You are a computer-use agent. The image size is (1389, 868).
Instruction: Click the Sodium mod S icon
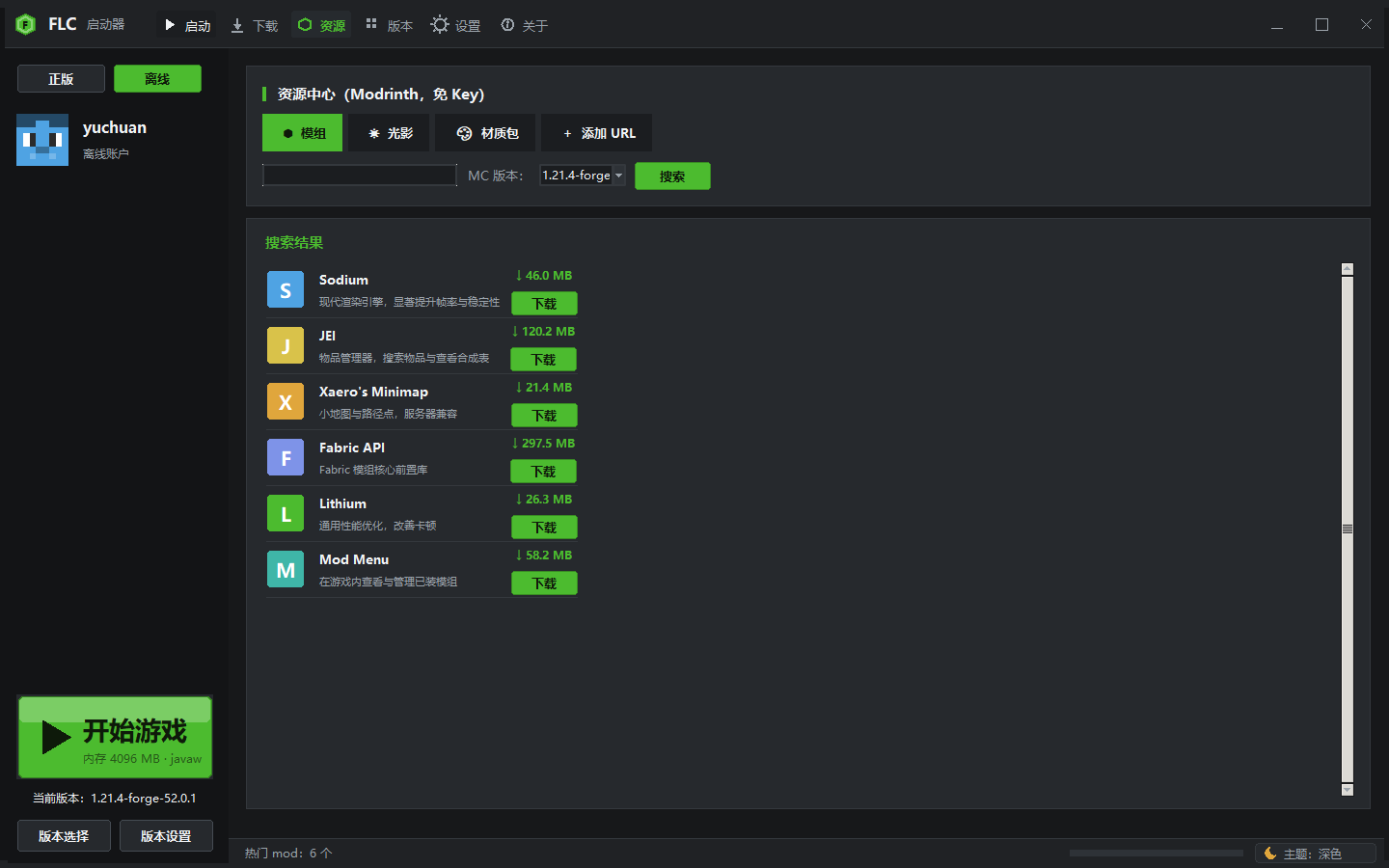coord(286,289)
